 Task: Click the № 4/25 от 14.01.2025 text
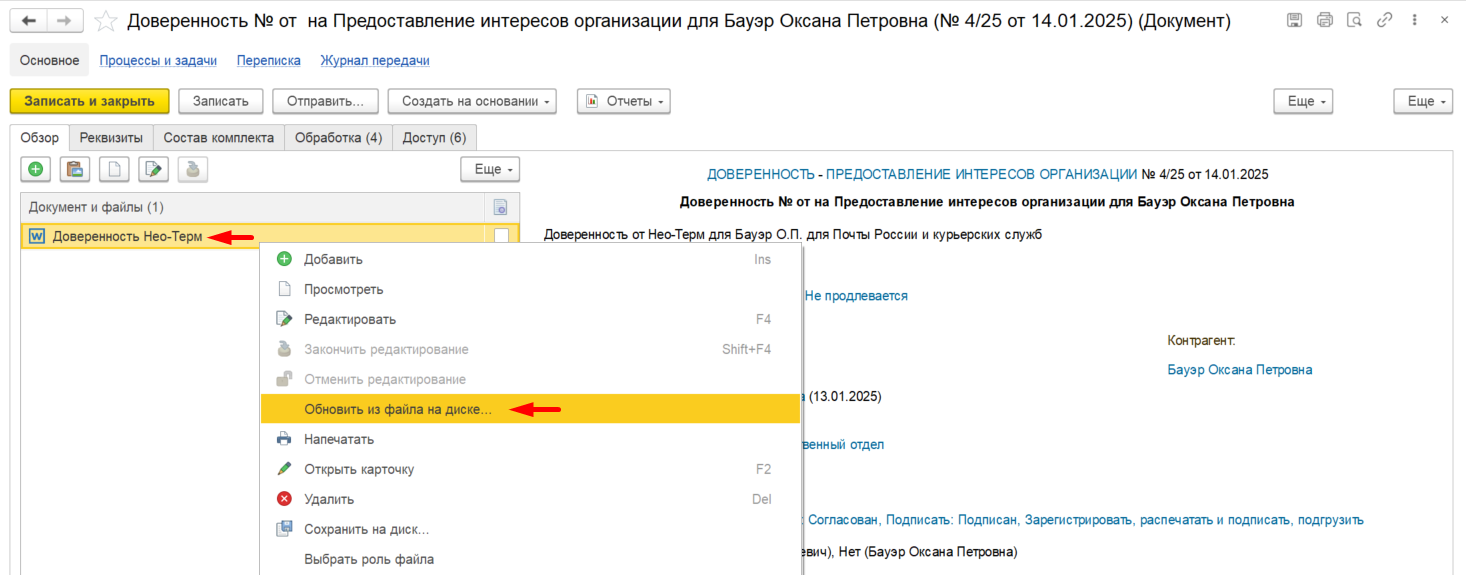(1205, 174)
